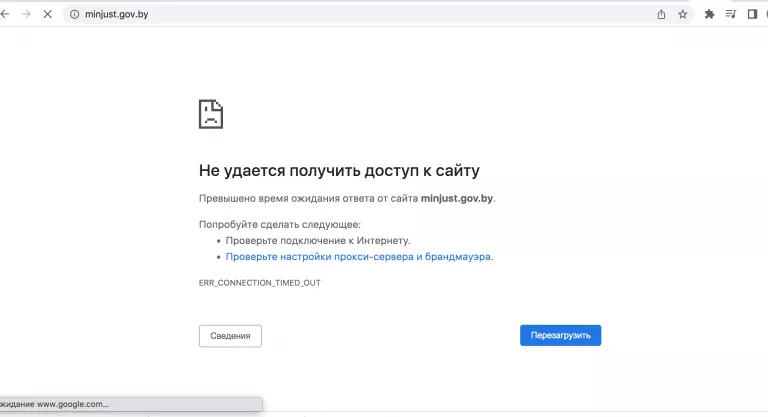Go back with the back arrow
Screen dimensions: 768x417
(5, 14)
